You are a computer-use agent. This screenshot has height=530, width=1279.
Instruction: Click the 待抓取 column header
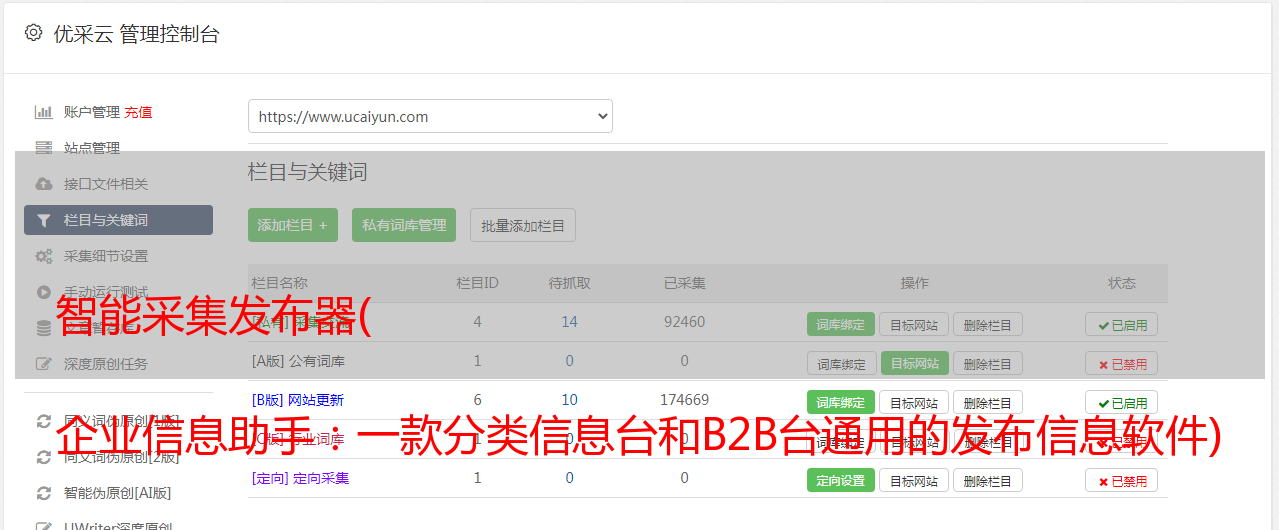(570, 283)
